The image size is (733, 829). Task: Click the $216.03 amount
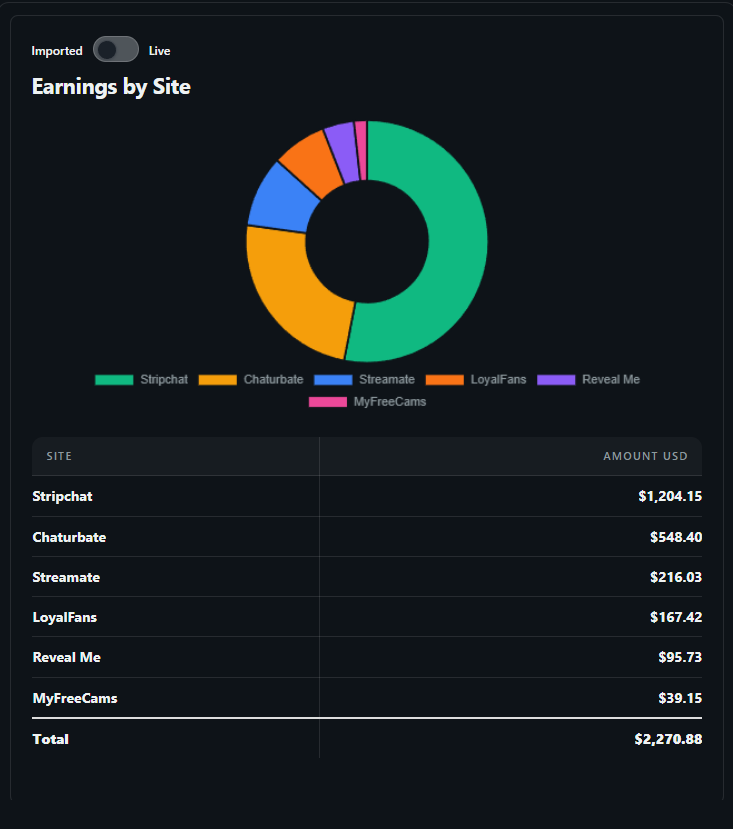pos(676,577)
